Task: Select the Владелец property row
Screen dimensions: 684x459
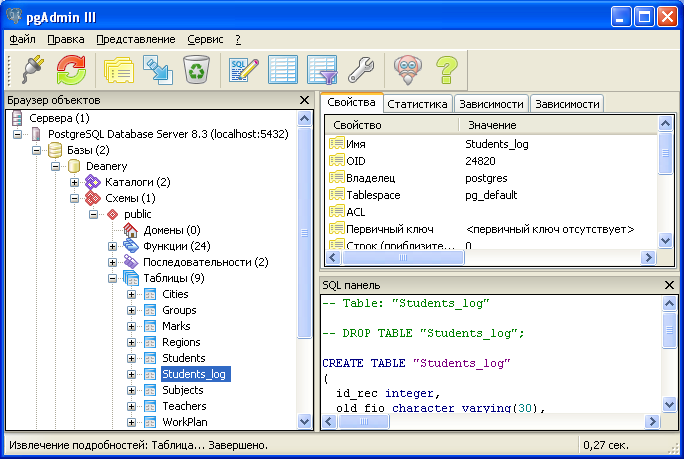Action: pyautogui.click(x=491, y=178)
